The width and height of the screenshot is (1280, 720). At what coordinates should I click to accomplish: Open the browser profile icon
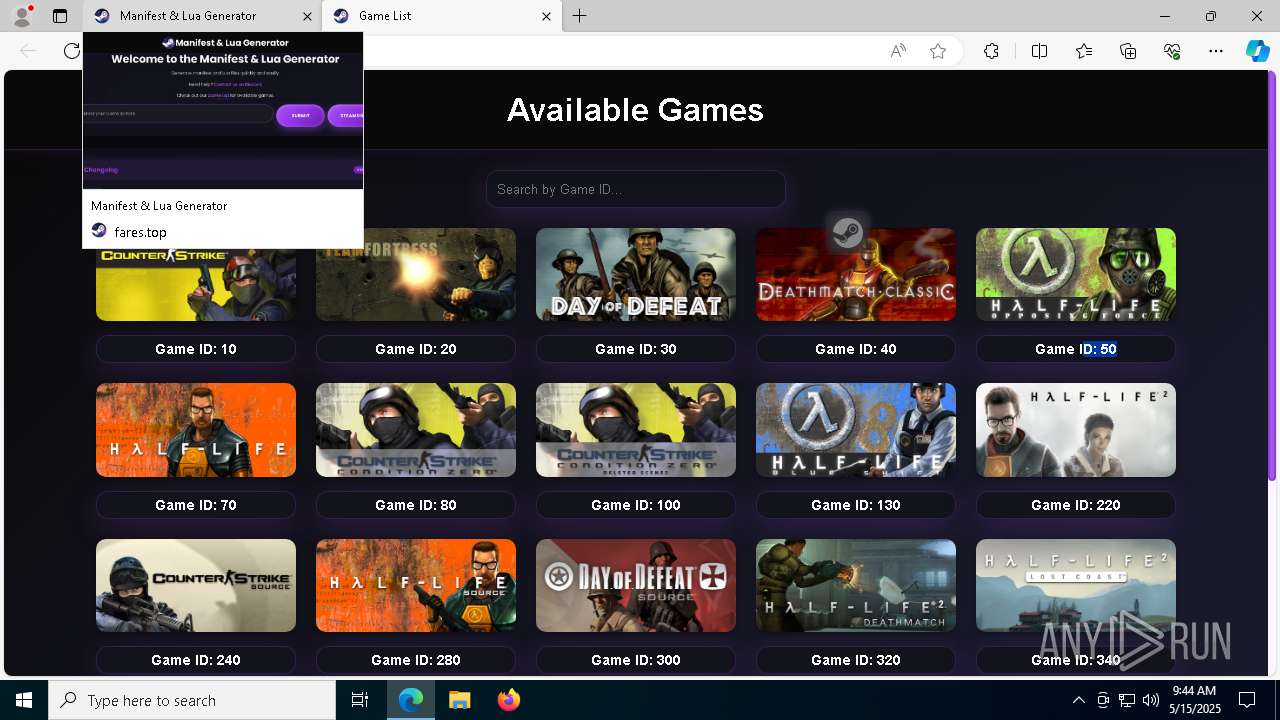tap(21, 16)
